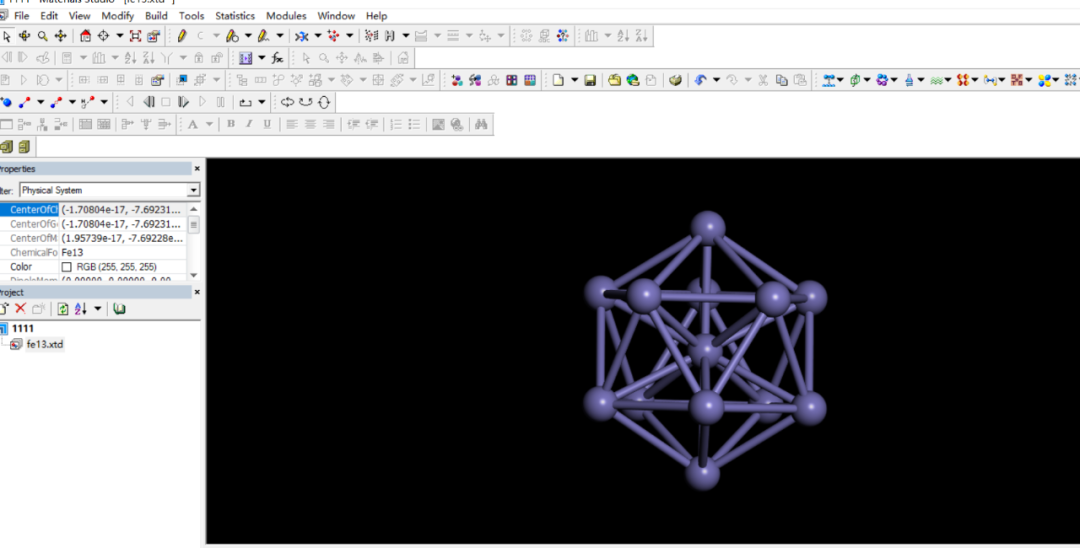Toggle the Bold formatting button

click(231, 125)
